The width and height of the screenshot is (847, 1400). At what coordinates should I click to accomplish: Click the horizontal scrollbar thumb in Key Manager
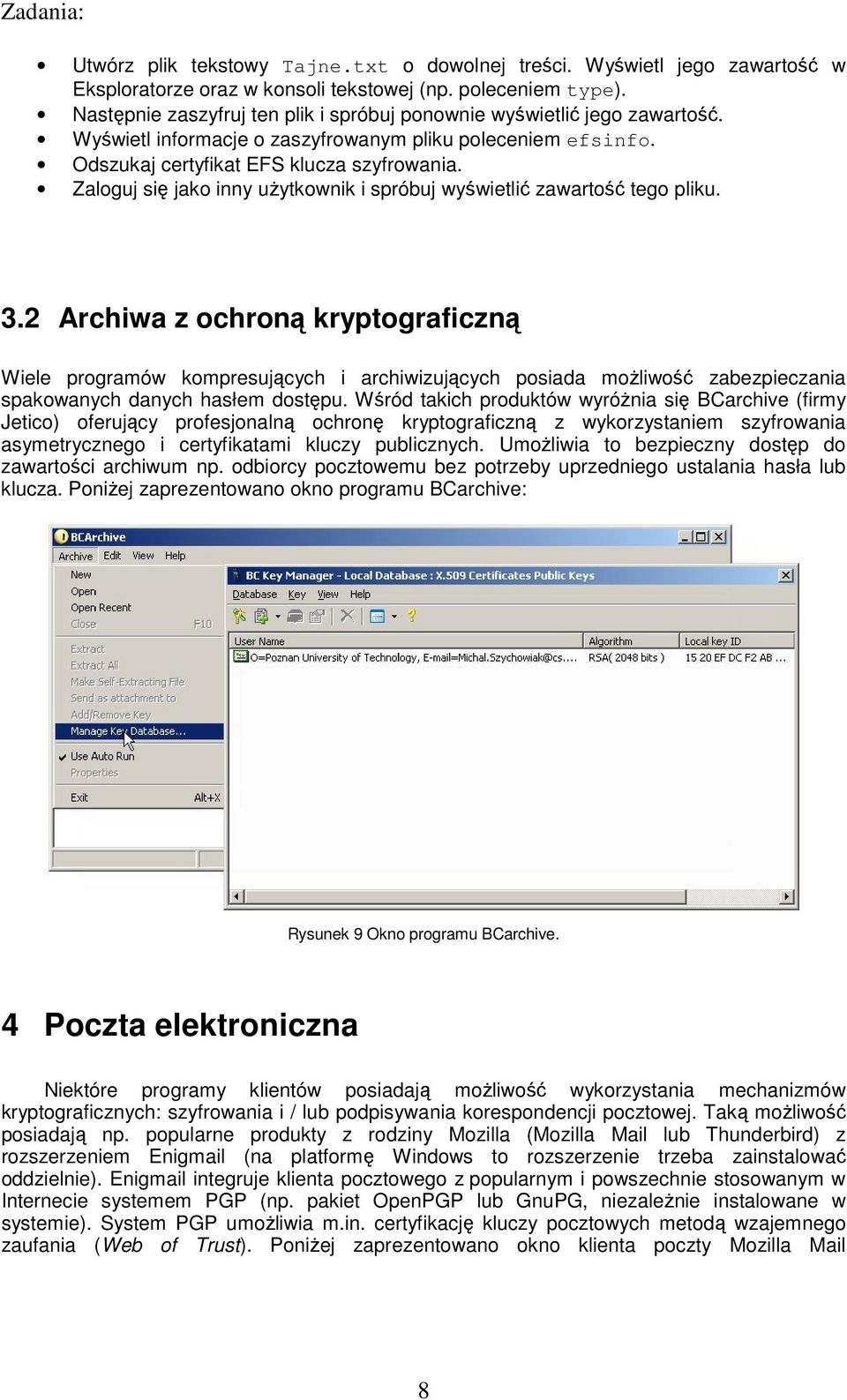pyautogui.click(x=465, y=897)
